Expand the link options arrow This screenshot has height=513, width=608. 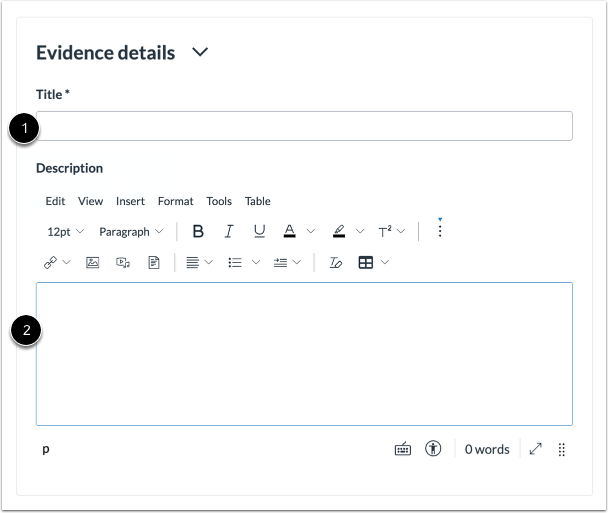tap(67, 263)
